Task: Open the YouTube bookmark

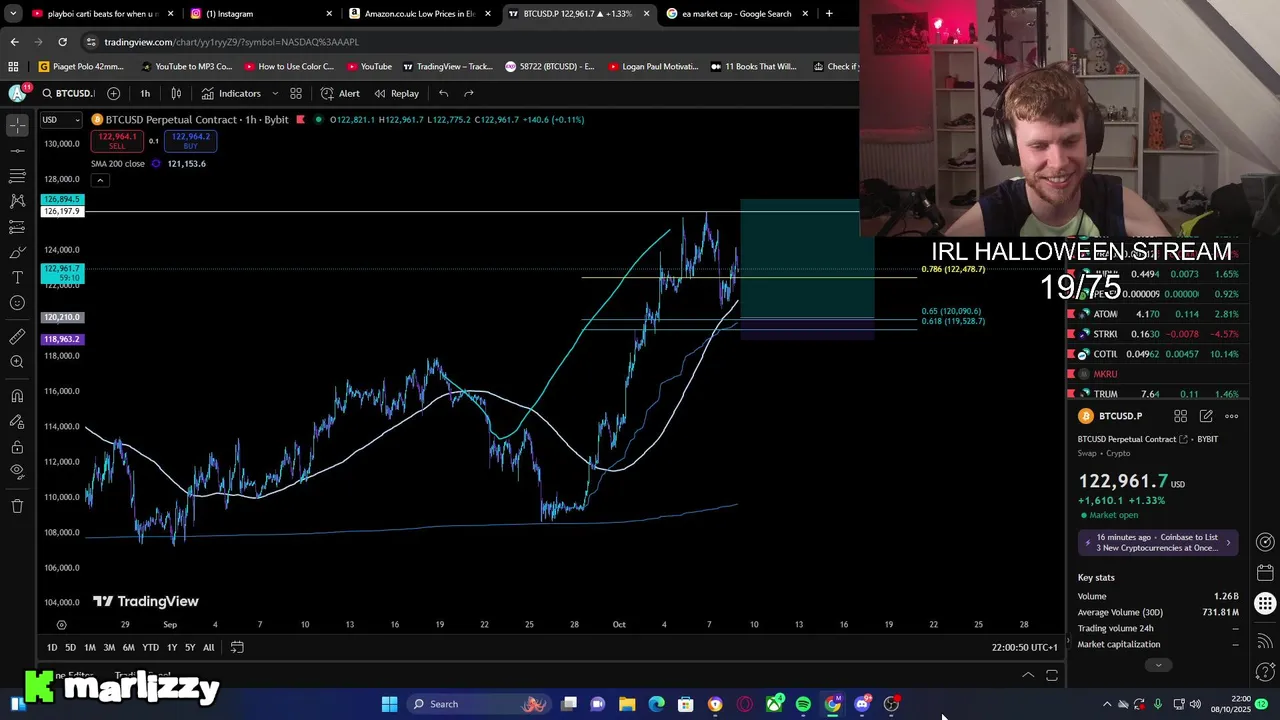Action: point(369,67)
